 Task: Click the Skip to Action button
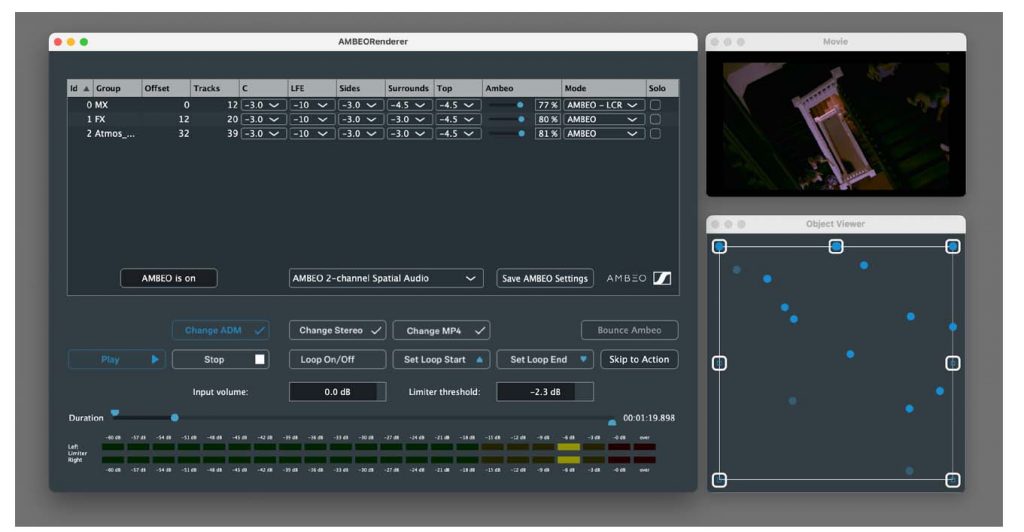[x=639, y=359]
